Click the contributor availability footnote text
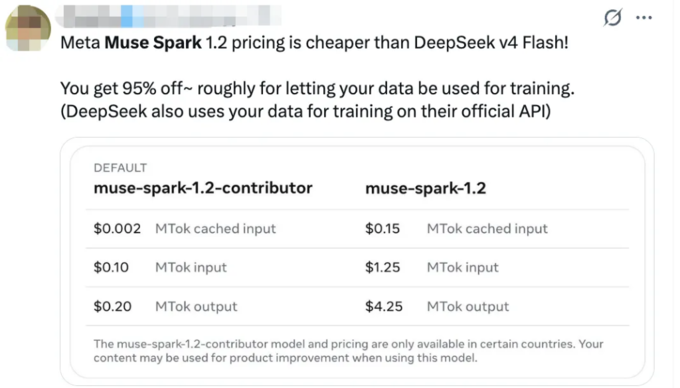The image size is (680, 388). pos(348,351)
